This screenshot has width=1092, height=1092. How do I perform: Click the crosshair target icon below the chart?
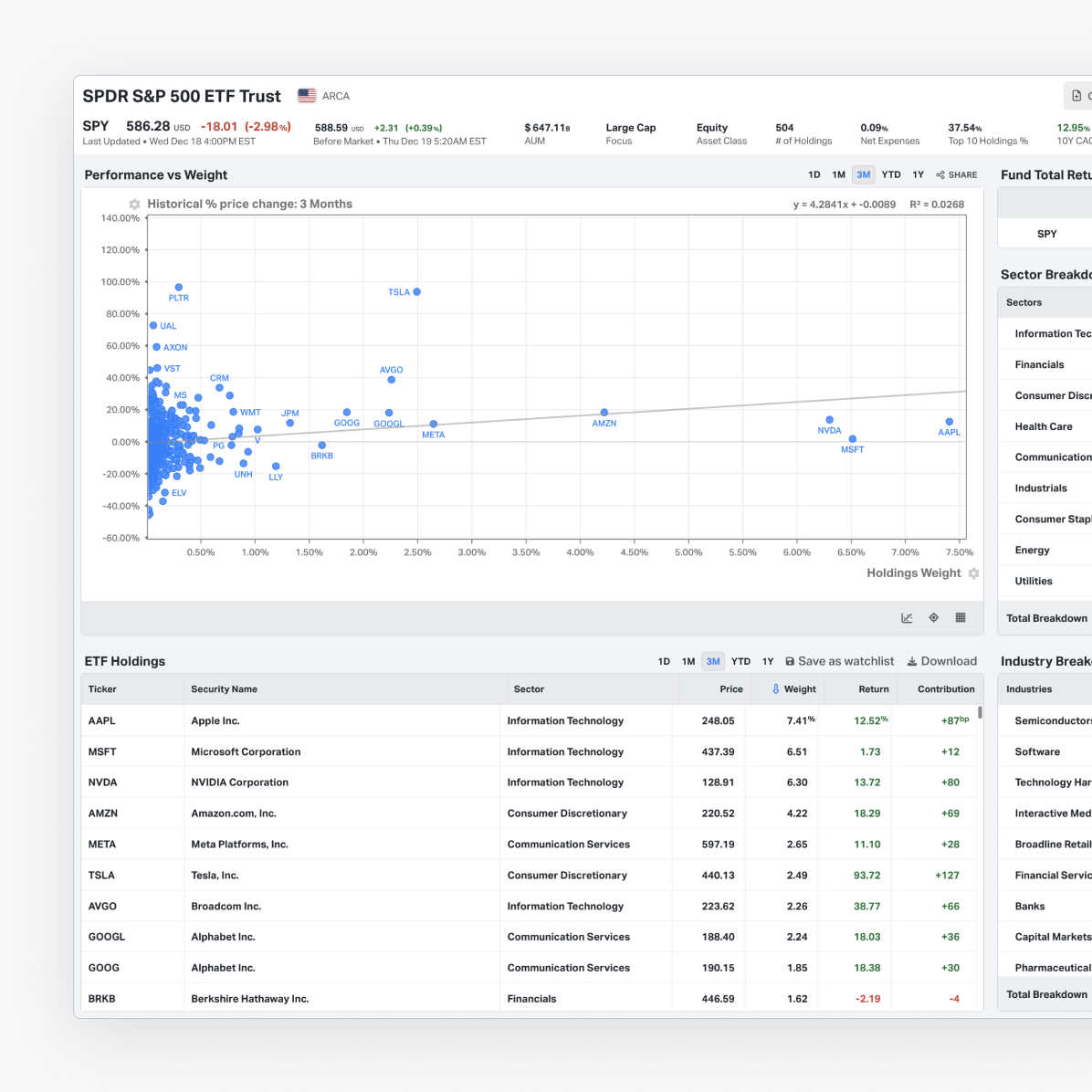pos(933,618)
